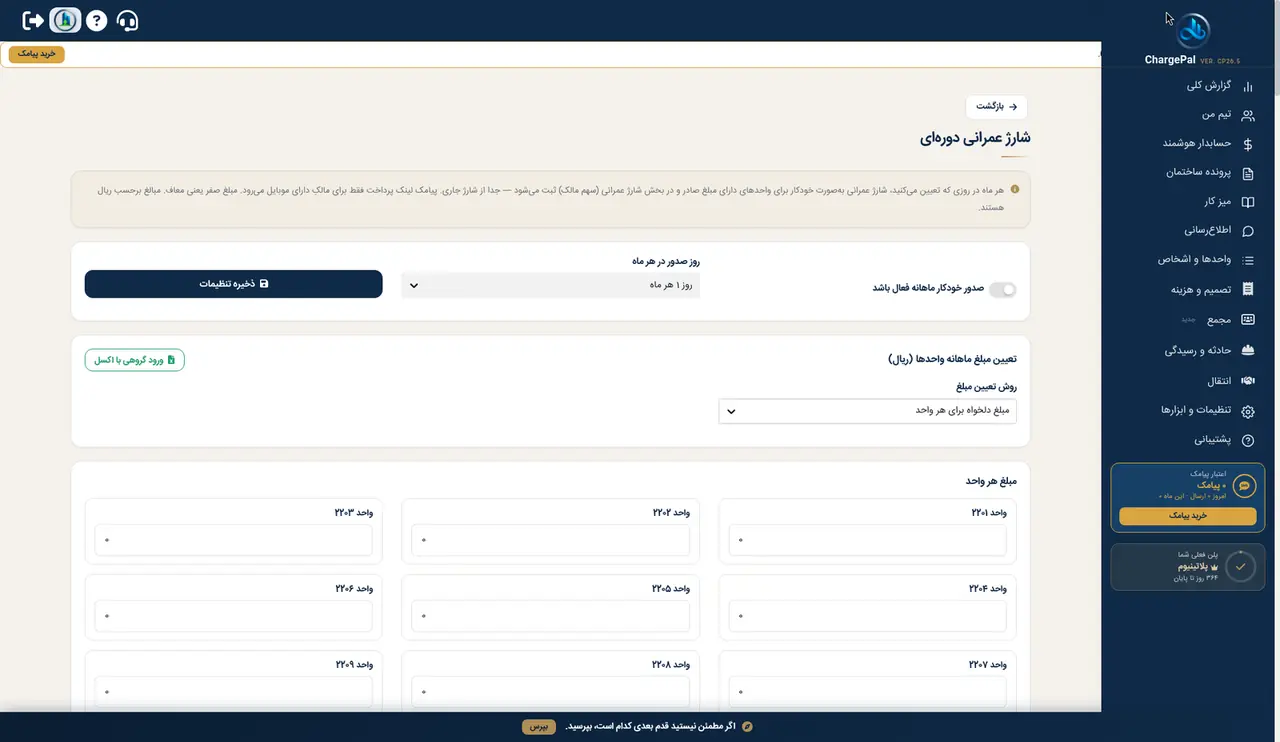The height and width of the screenshot is (742, 1280).
Task: Click the question mark help icon
Action: point(96,20)
